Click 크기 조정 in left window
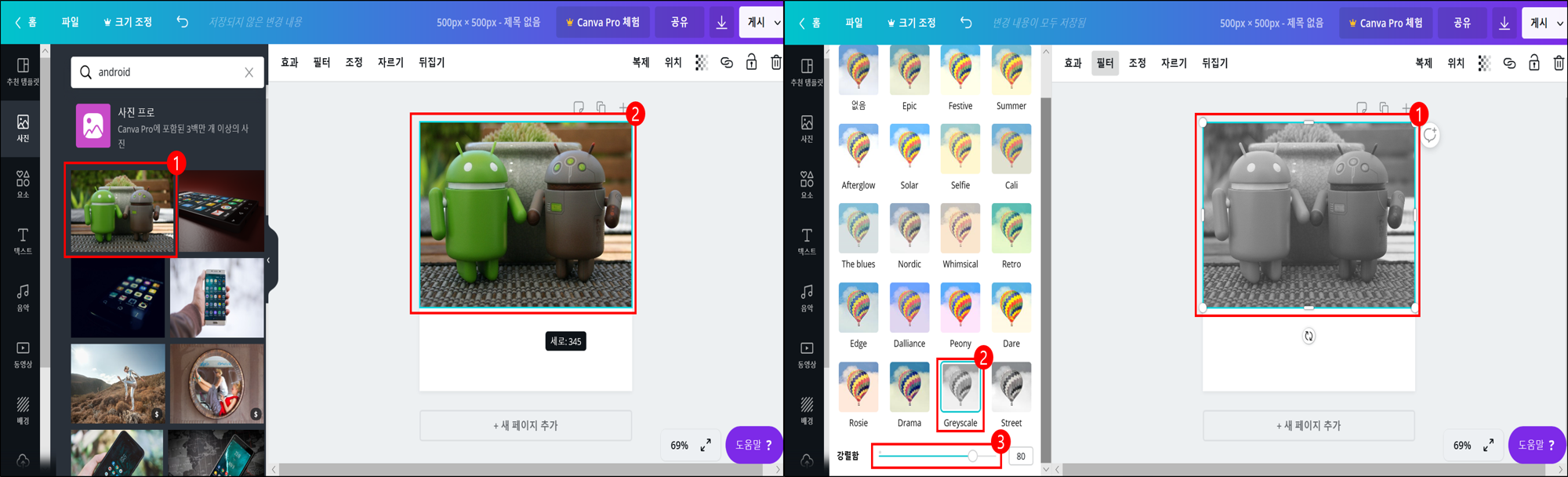Screen dimensions: 1568x477 tap(128, 22)
